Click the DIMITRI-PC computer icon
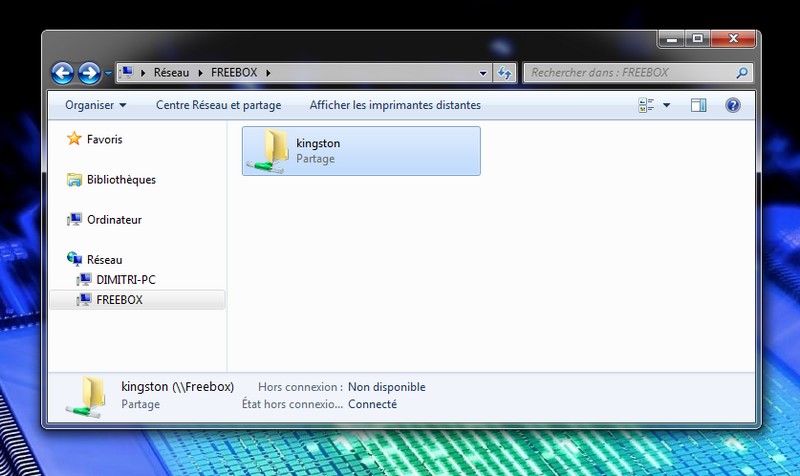800x476 pixels. [84, 280]
